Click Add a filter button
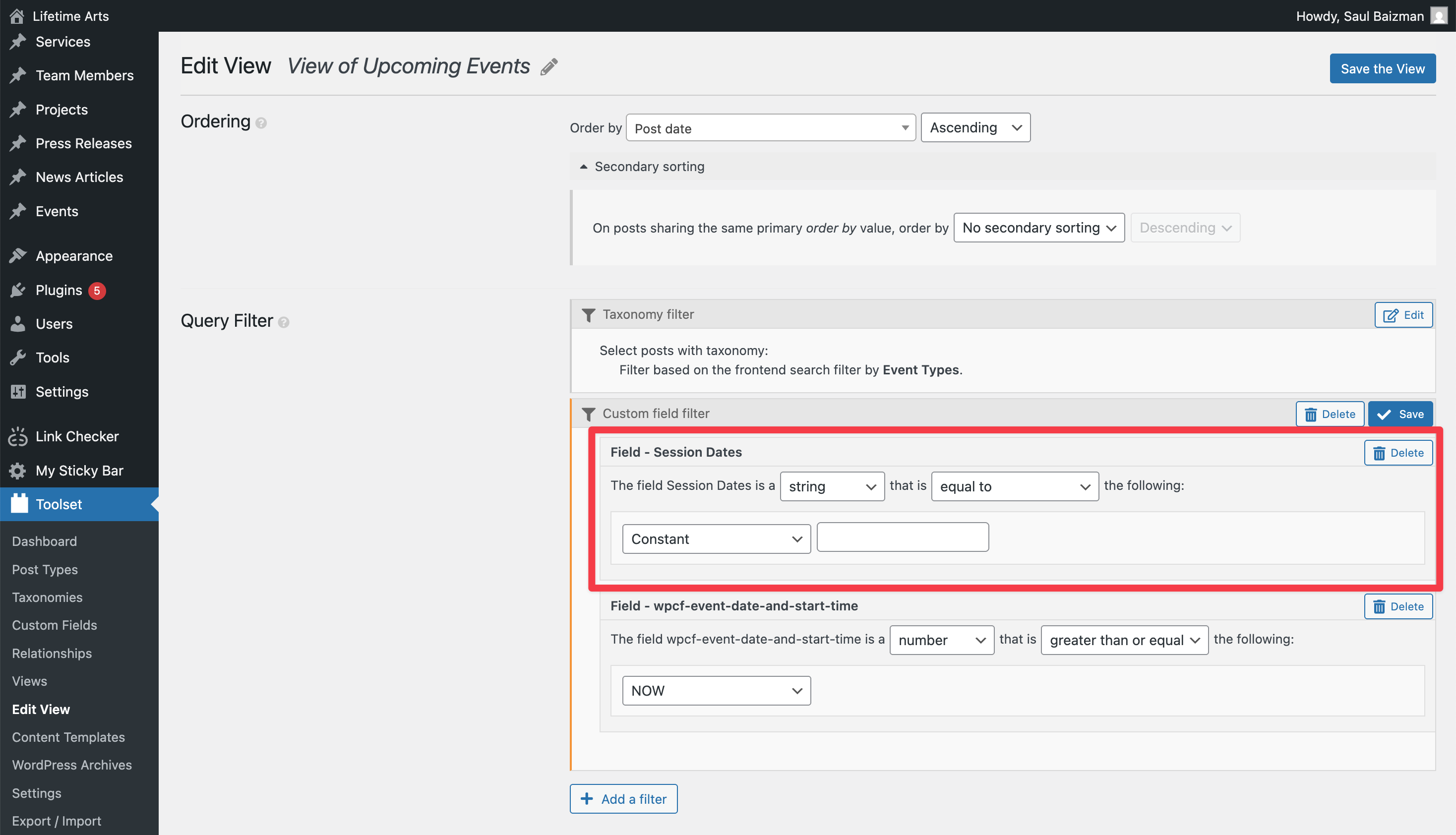This screenshot has height=835, width=1456. (x=623, y=798)
